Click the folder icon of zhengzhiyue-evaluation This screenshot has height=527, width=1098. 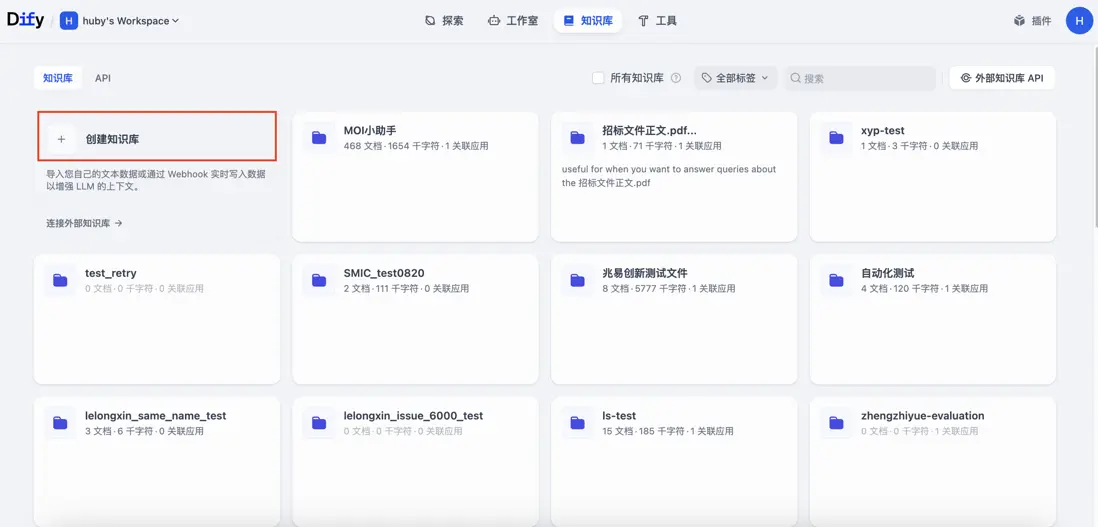(836, 423)
